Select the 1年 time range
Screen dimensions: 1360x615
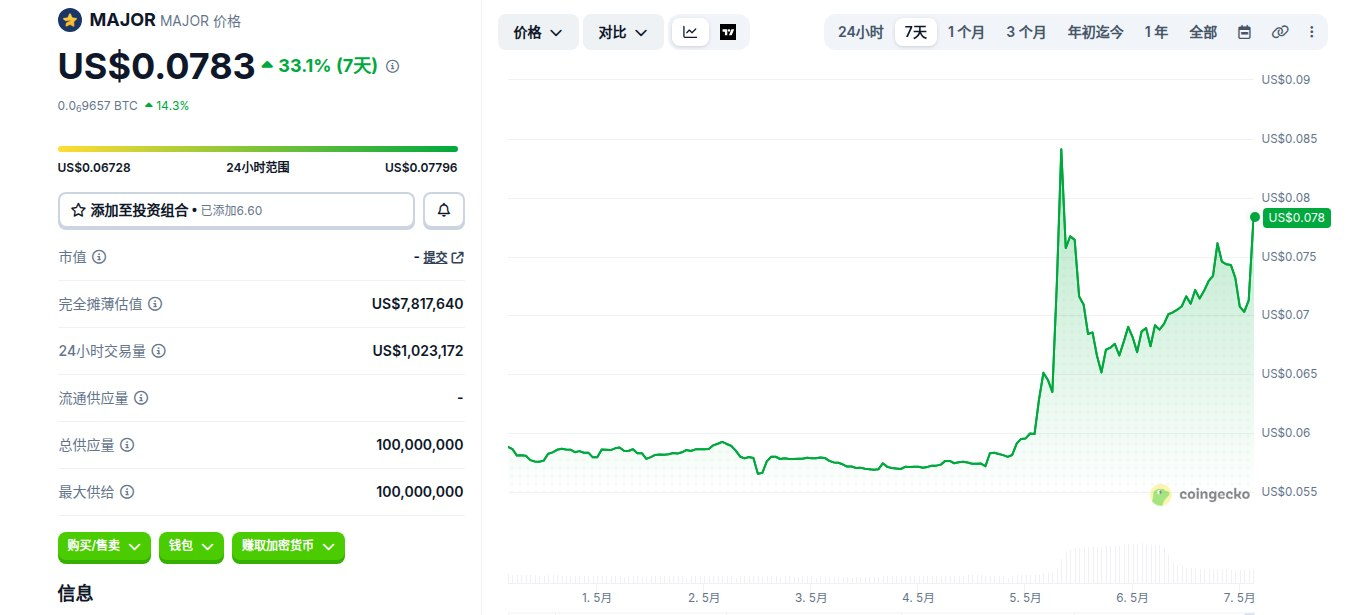click(1156, 32)
